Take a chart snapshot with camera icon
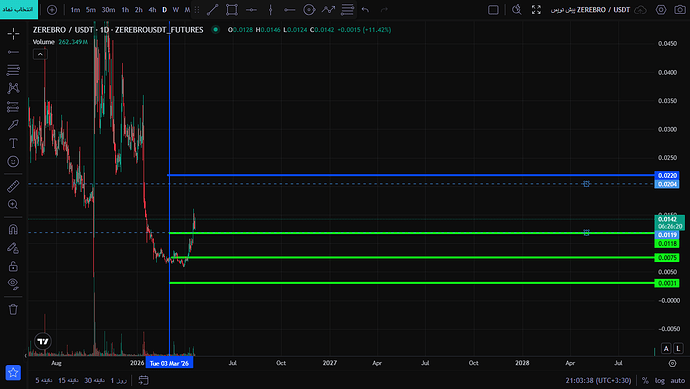690x389 pixels. 680,10
